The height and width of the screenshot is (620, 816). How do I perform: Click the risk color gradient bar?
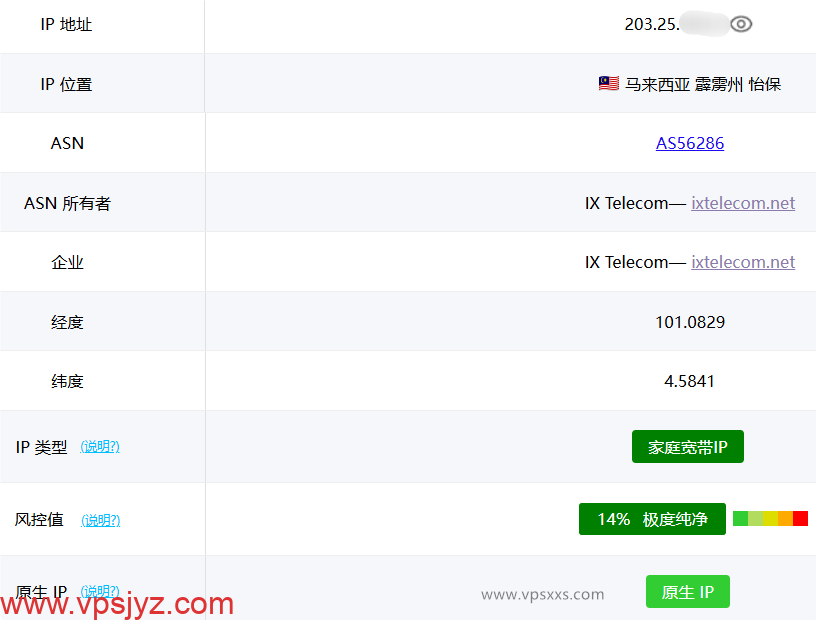[770, 518]
